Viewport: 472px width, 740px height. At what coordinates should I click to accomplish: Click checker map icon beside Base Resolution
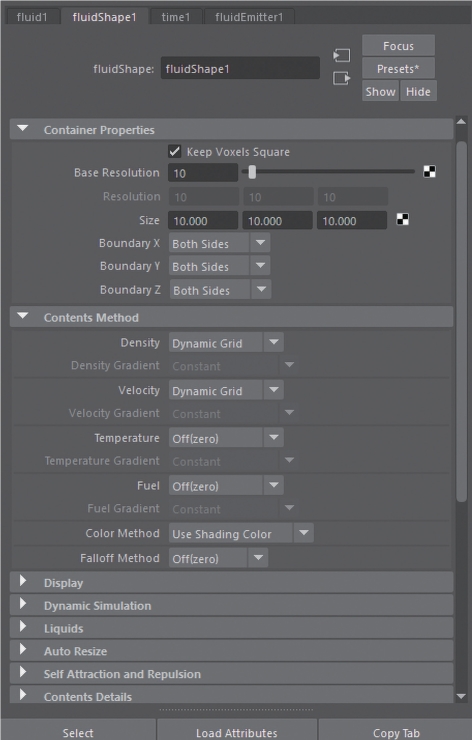tap(430, 172)
